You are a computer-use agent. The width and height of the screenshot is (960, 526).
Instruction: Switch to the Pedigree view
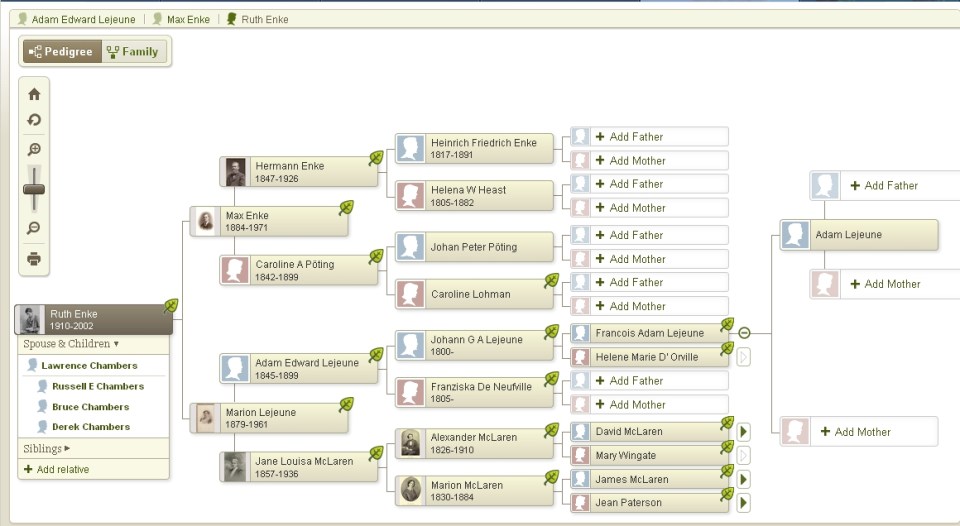coord(60,52)
